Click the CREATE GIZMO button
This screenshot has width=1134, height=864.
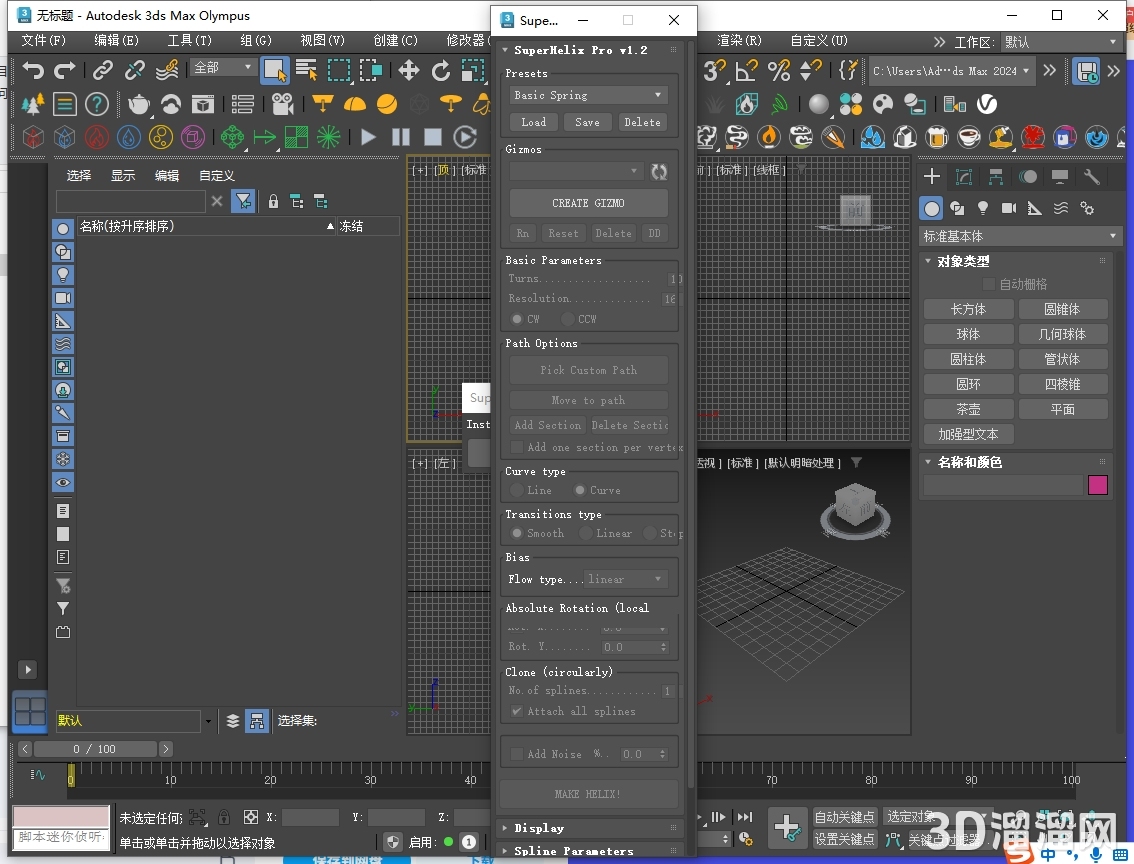[x=588, y=203]
